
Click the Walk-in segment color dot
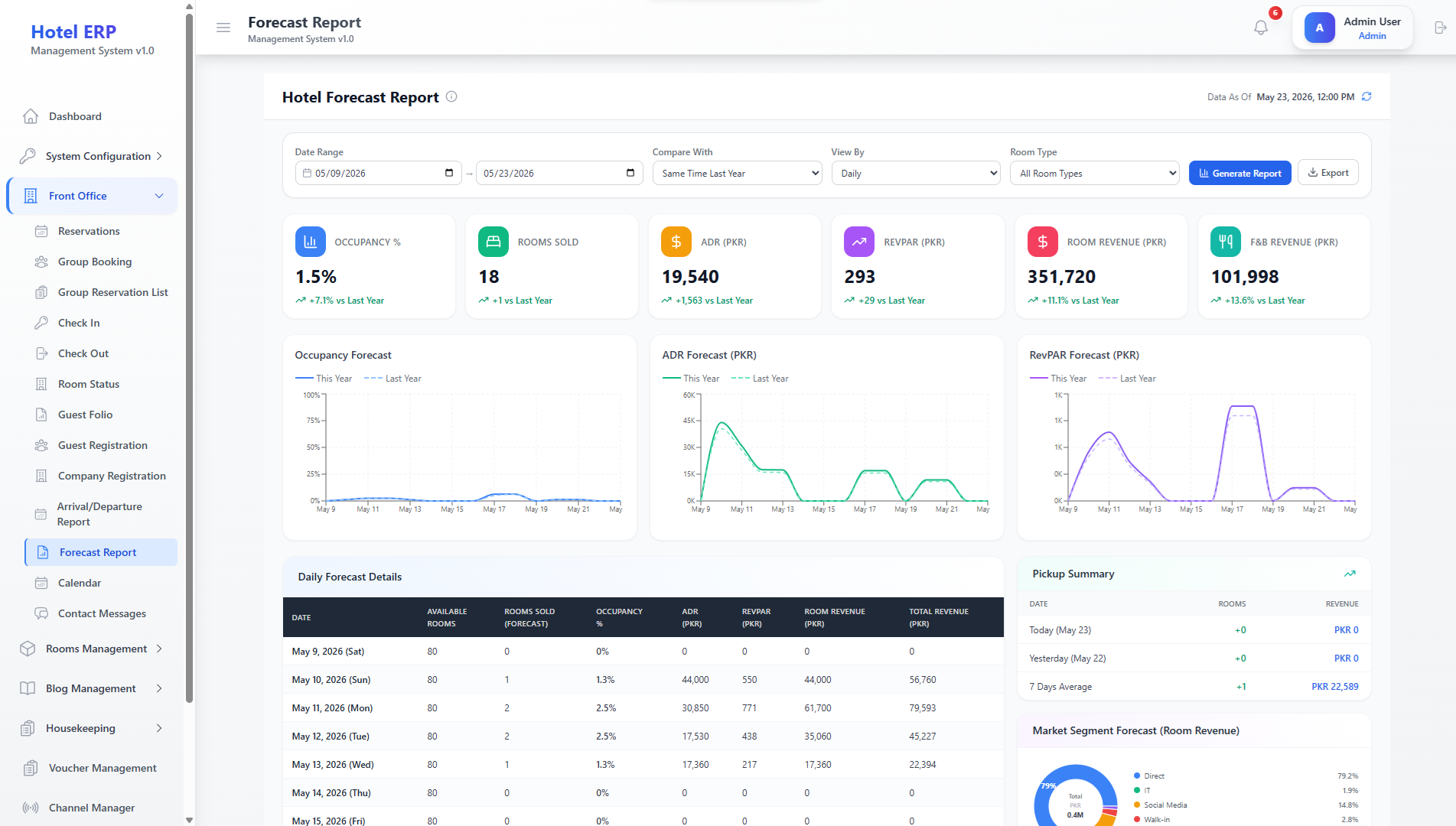(x=1137, y=819)
